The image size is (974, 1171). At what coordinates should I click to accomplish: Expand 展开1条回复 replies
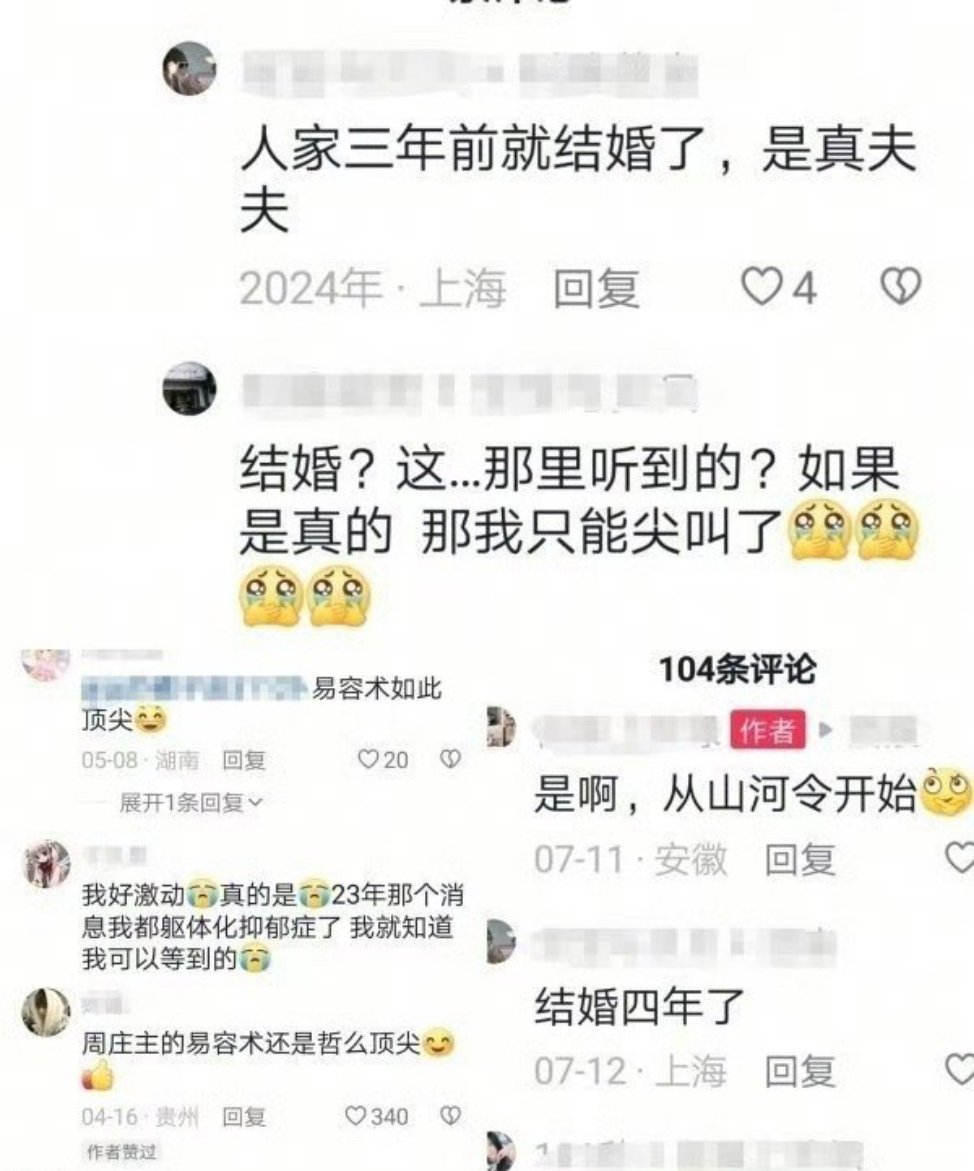tap(190, 803)
